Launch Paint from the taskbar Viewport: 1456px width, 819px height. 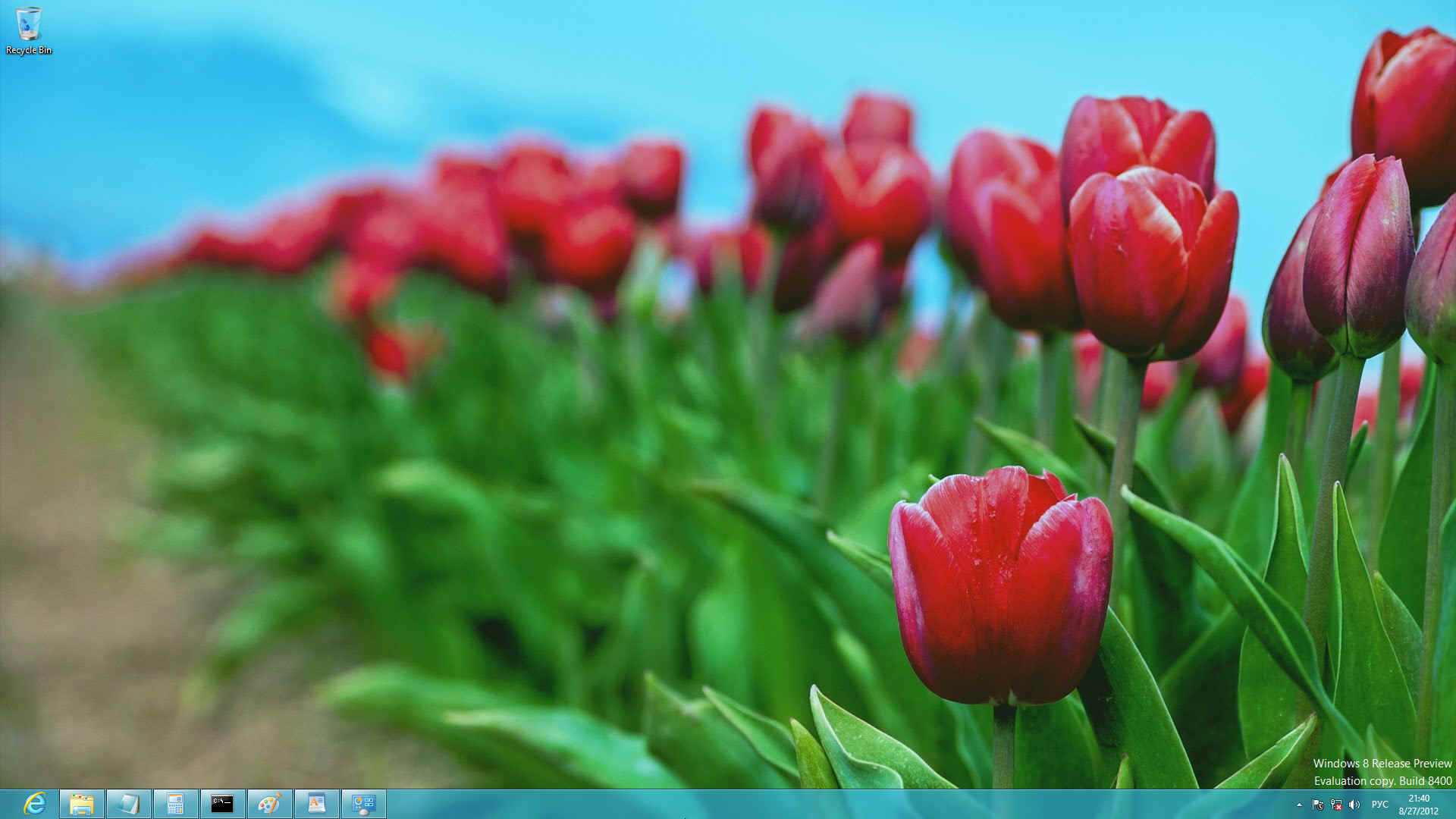click(x=270, y=804)
